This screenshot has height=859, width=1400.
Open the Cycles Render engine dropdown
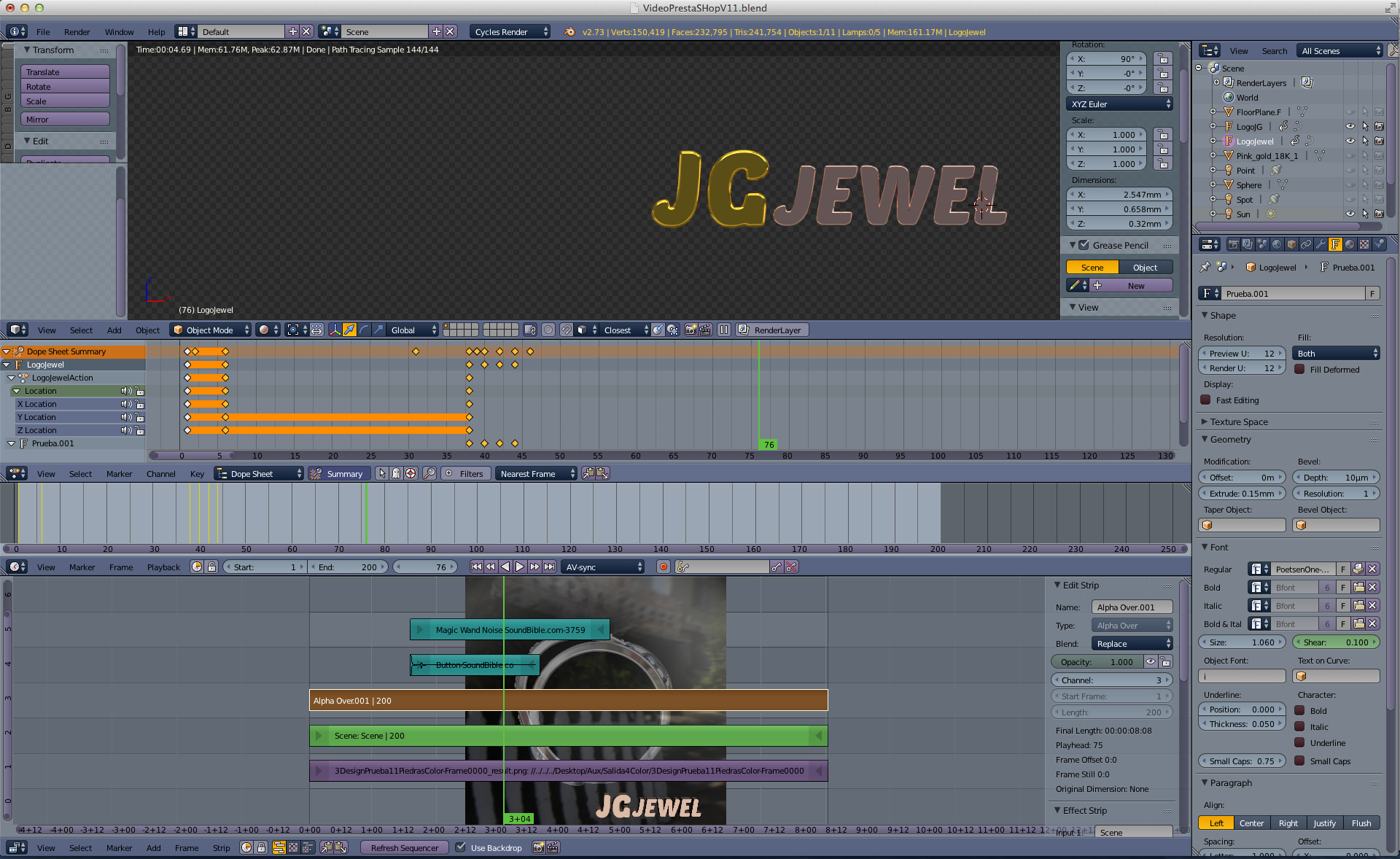pos(510,31)
